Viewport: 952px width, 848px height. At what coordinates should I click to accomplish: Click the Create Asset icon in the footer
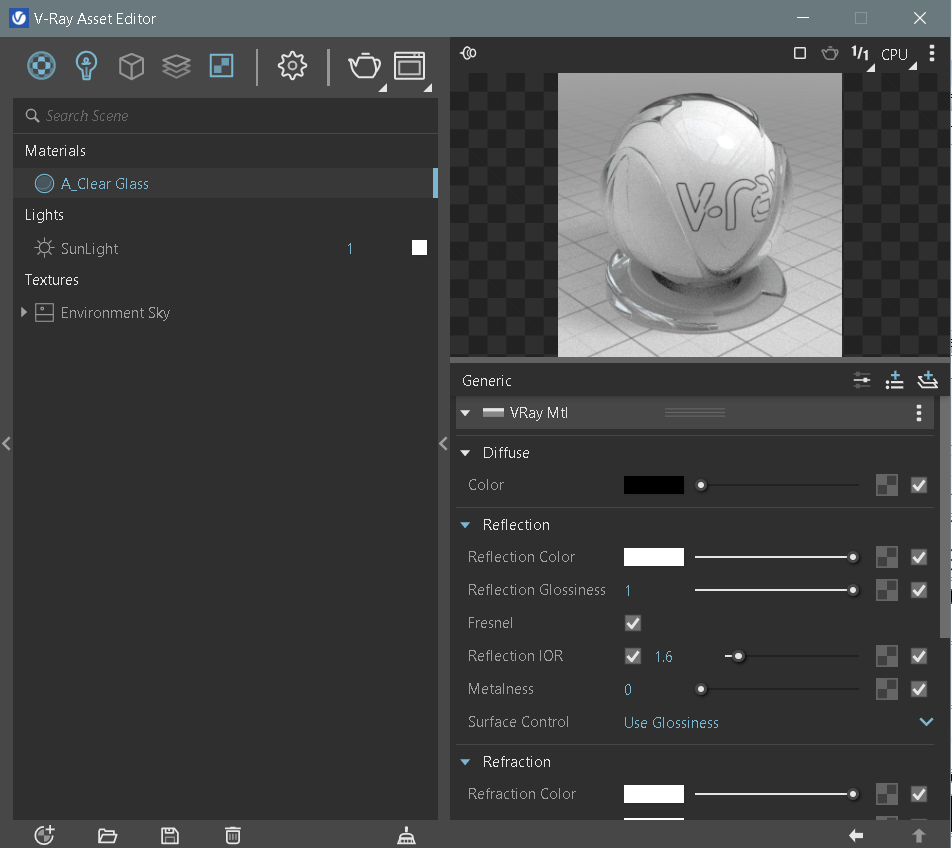pos(44,835)
